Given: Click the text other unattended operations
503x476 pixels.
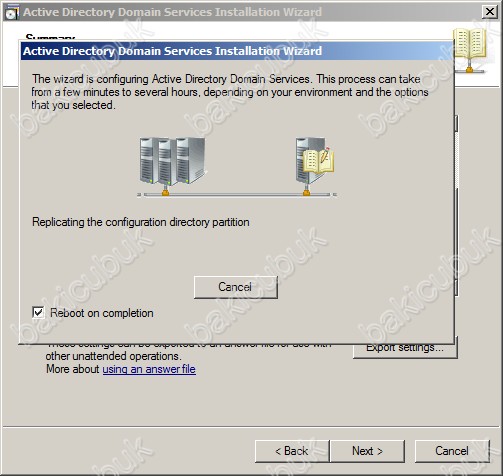Looking at the screenshot, I should [113, 356].
